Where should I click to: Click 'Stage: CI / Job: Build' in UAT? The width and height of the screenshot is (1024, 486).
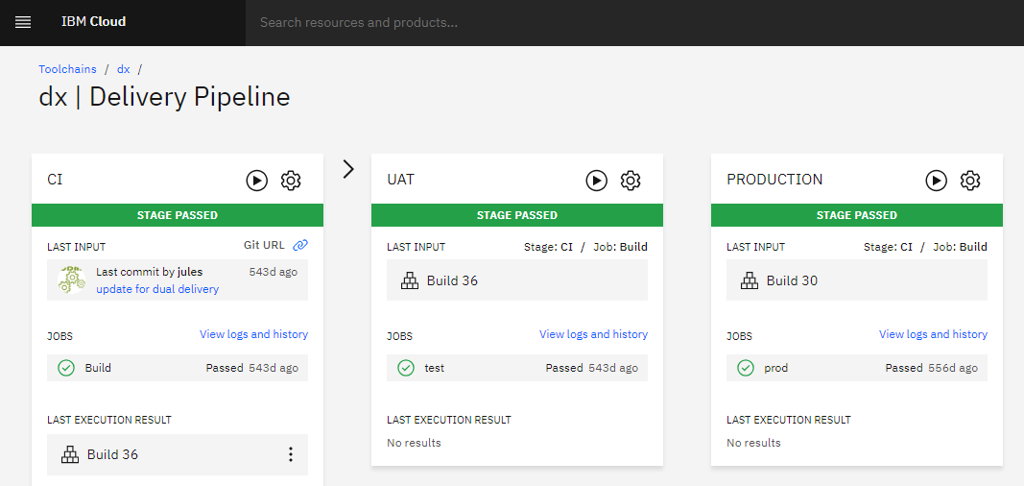586,247
